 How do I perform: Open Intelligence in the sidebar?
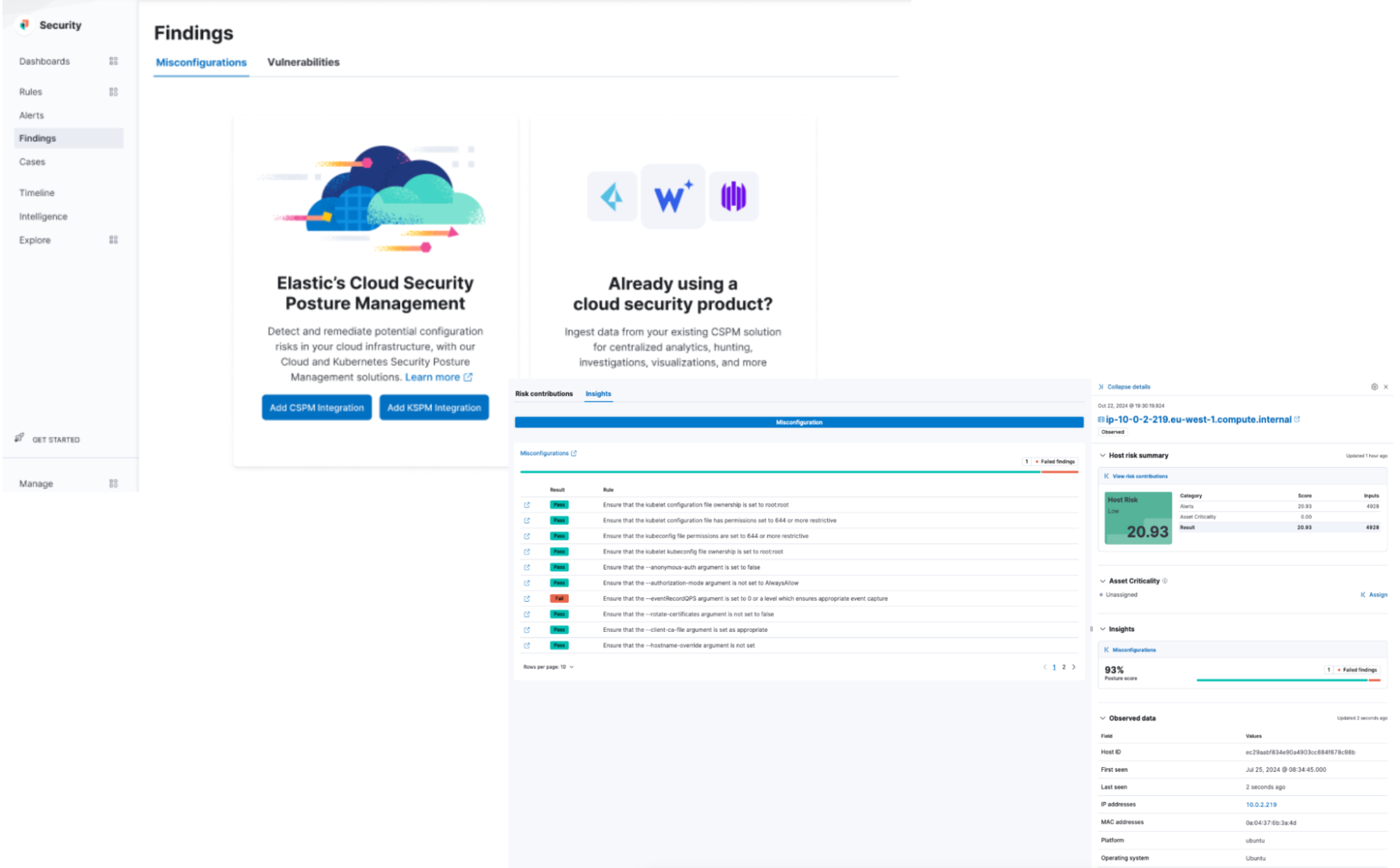coord(43,216)
